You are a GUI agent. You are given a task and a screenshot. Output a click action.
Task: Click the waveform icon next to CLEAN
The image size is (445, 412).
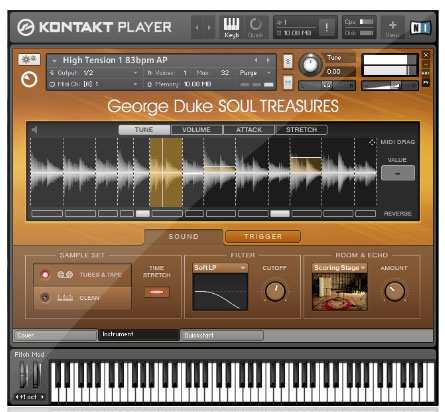(65, 297)
